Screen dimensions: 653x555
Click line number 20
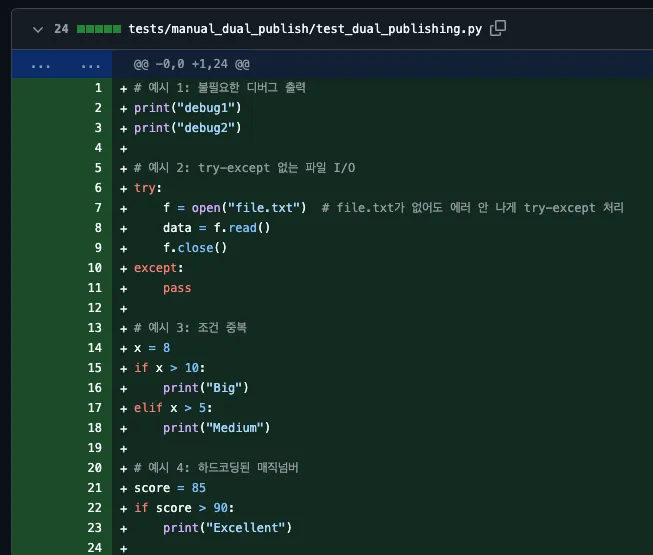coord(95,468)
